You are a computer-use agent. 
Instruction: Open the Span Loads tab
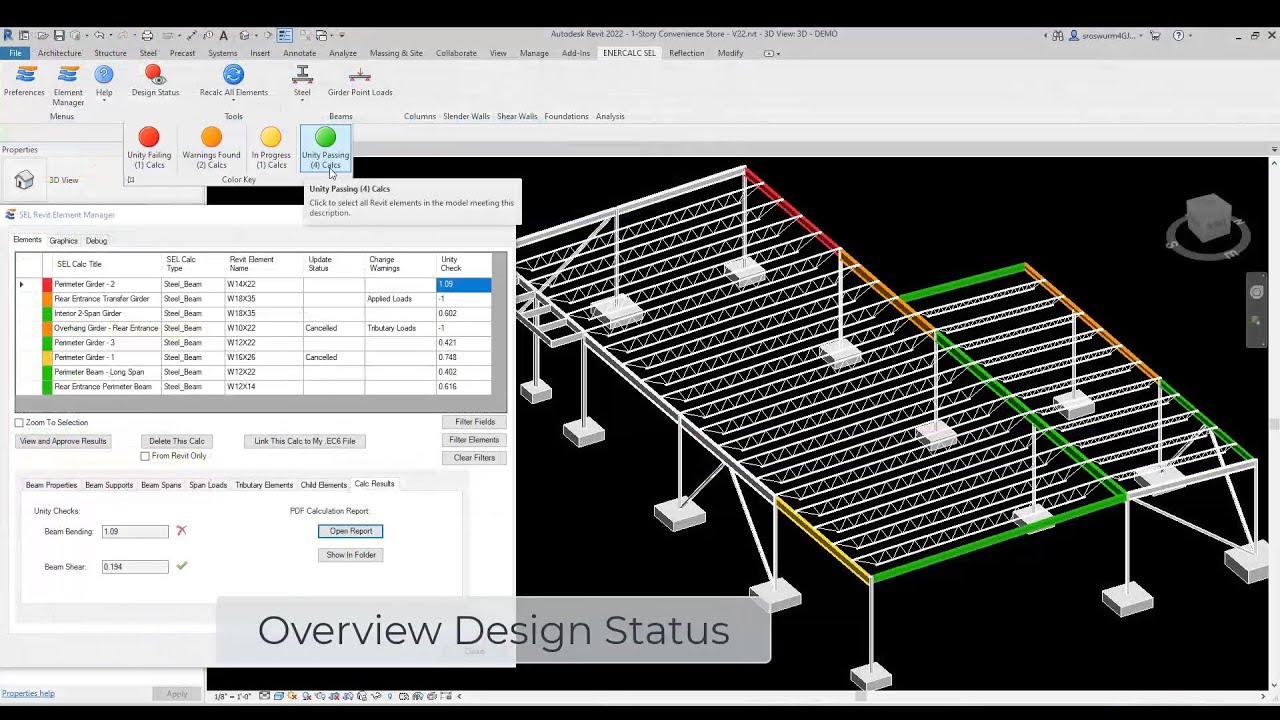(x=208, y=485)
